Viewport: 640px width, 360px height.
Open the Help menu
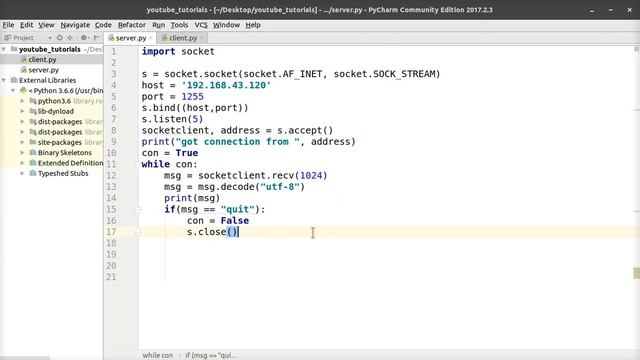253,25
